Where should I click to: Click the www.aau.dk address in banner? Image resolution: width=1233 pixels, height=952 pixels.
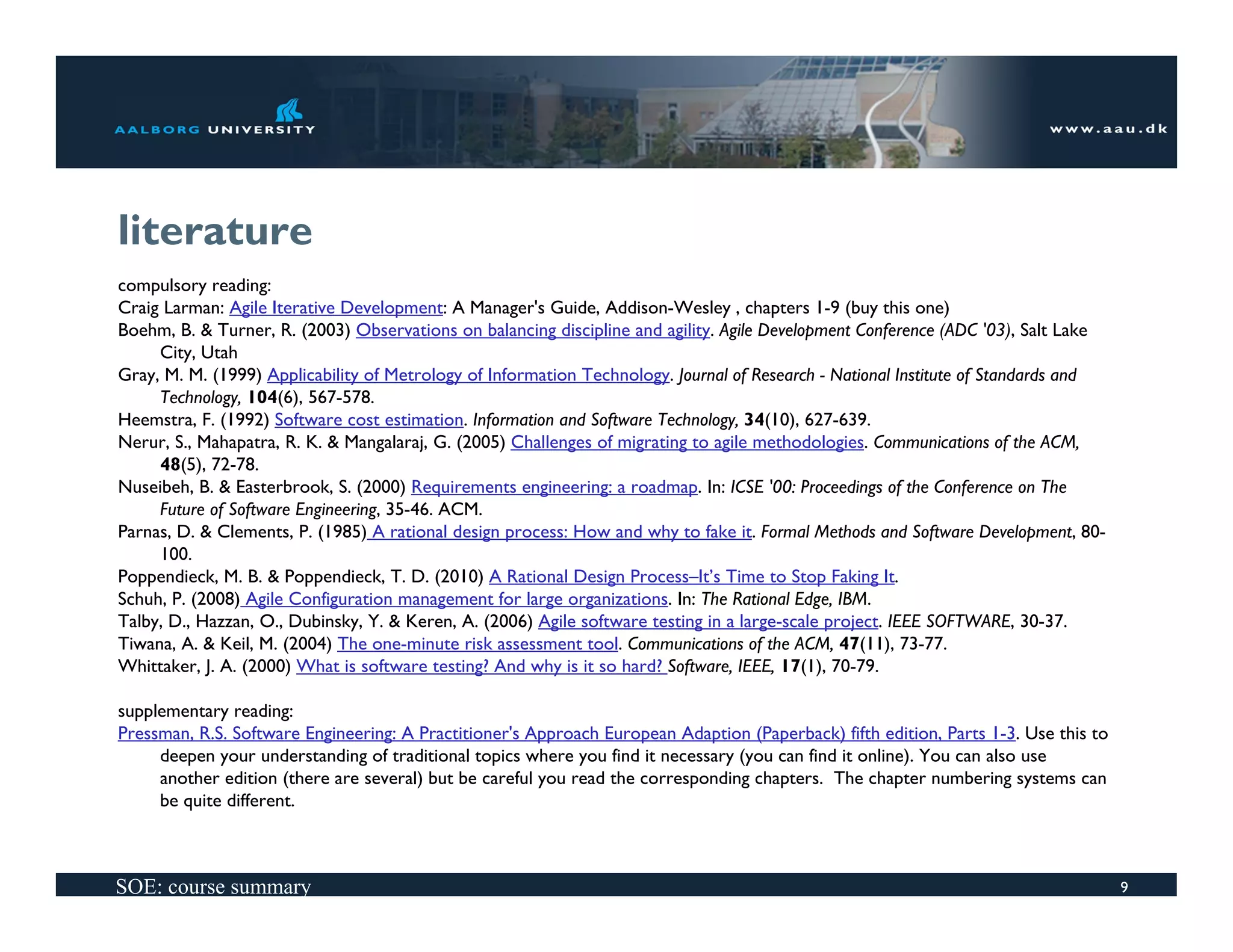1108,129
